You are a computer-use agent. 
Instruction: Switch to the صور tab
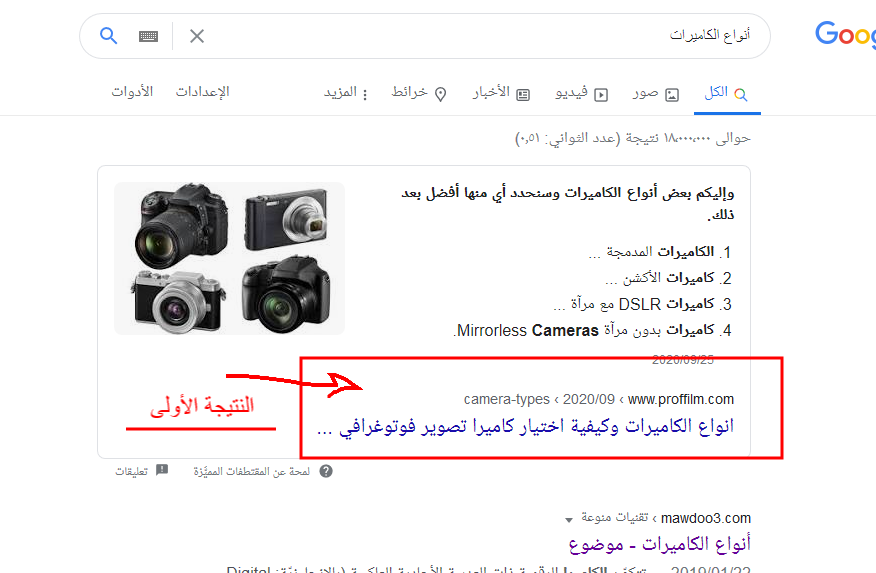[656, 93]
